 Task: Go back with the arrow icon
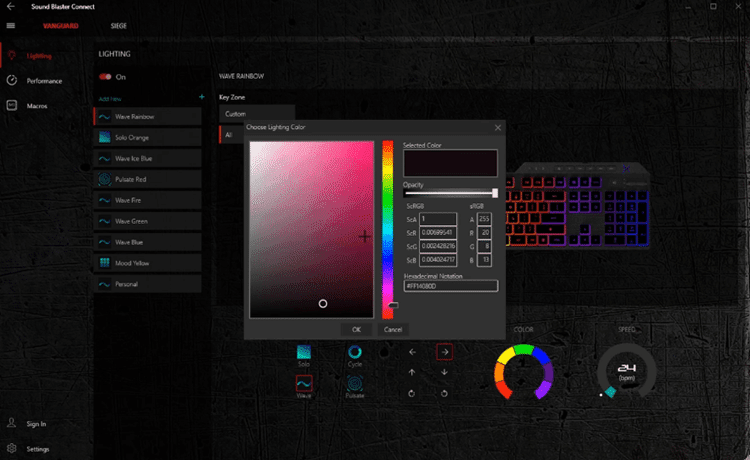point(11,7)
